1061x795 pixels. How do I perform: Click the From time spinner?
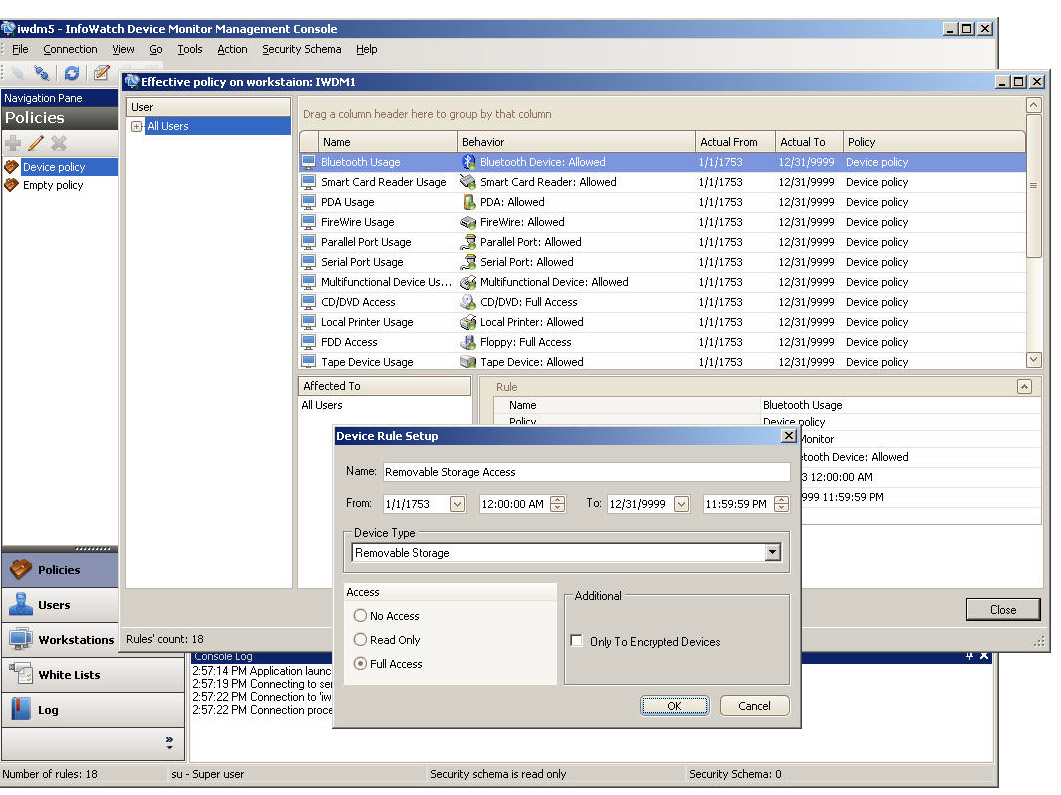(558, 503)
